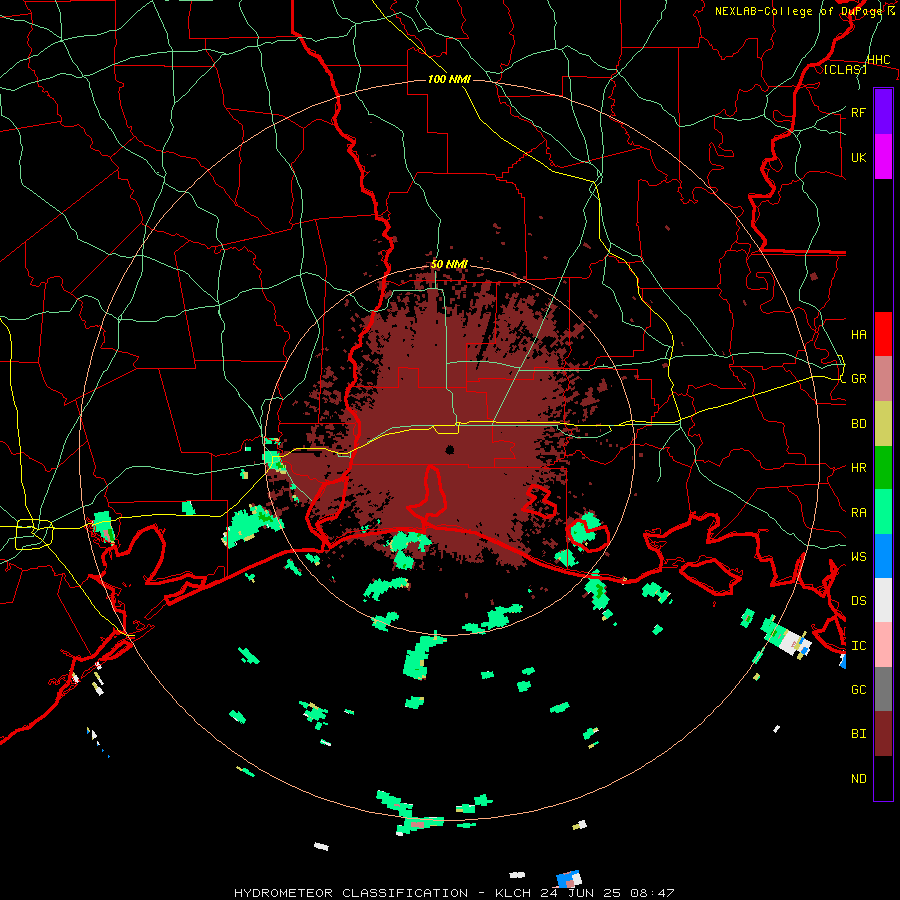Click the BD yellow legend swatch
This screenshot has width=900, height=900.
tap(883, 424)
